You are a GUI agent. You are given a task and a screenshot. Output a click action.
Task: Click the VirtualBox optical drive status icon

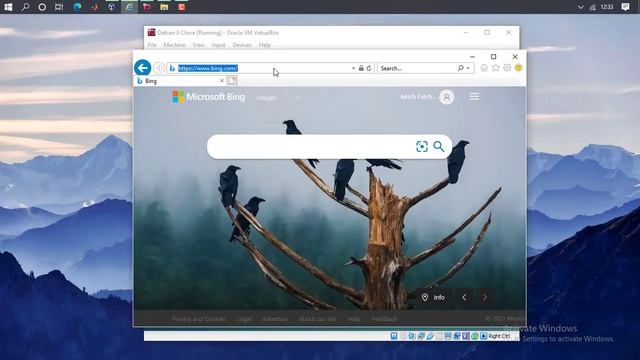pos(403,336)
